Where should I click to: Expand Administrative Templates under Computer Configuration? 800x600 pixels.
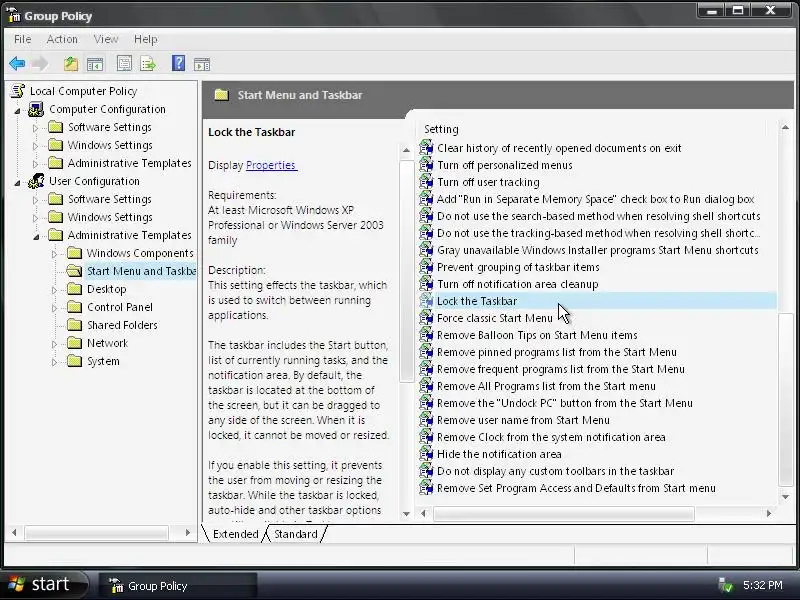click(35, 164)
